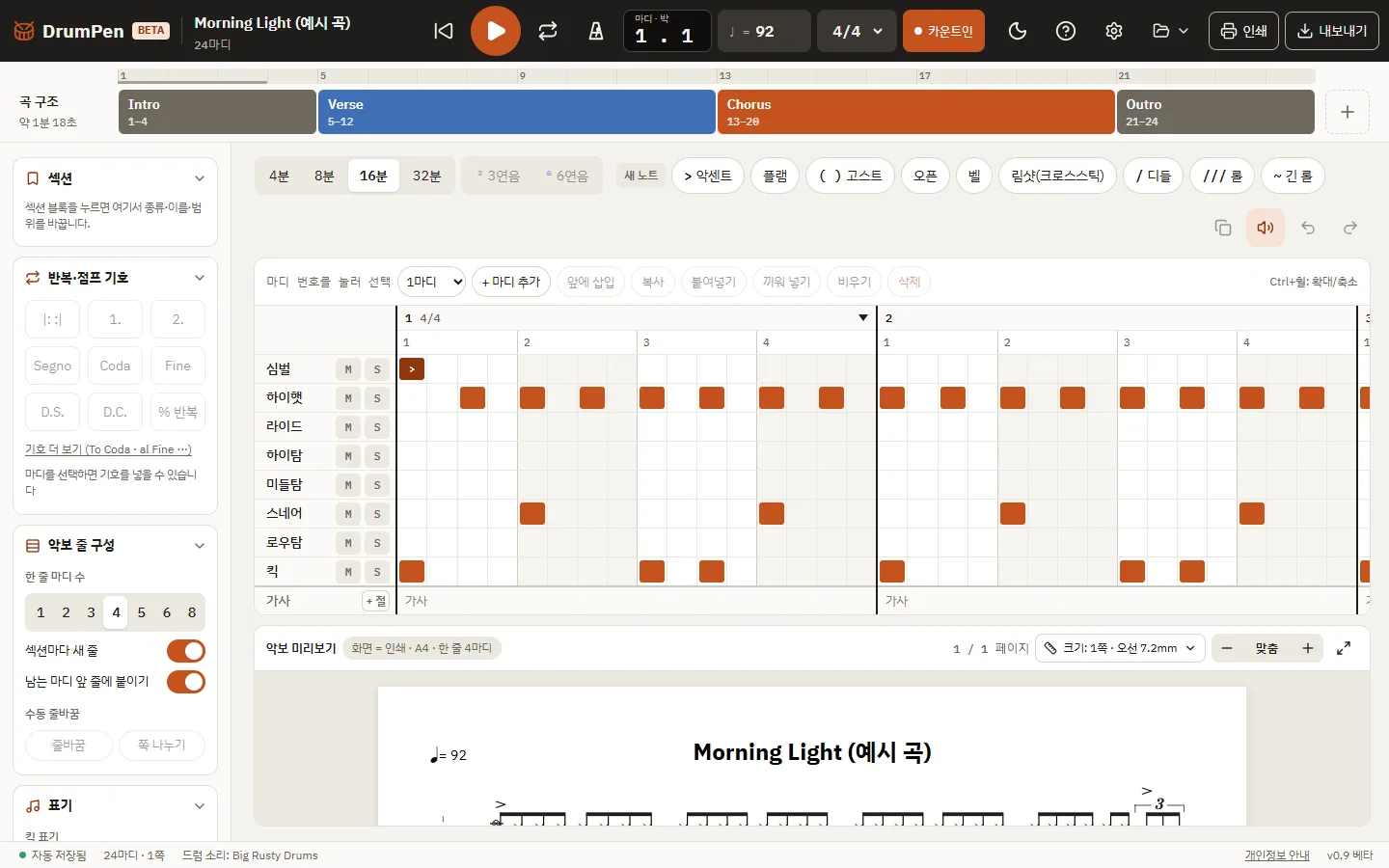Select the Chorus section block
The width and height of the screenshot is (1389, 868).
pos(915,112)
